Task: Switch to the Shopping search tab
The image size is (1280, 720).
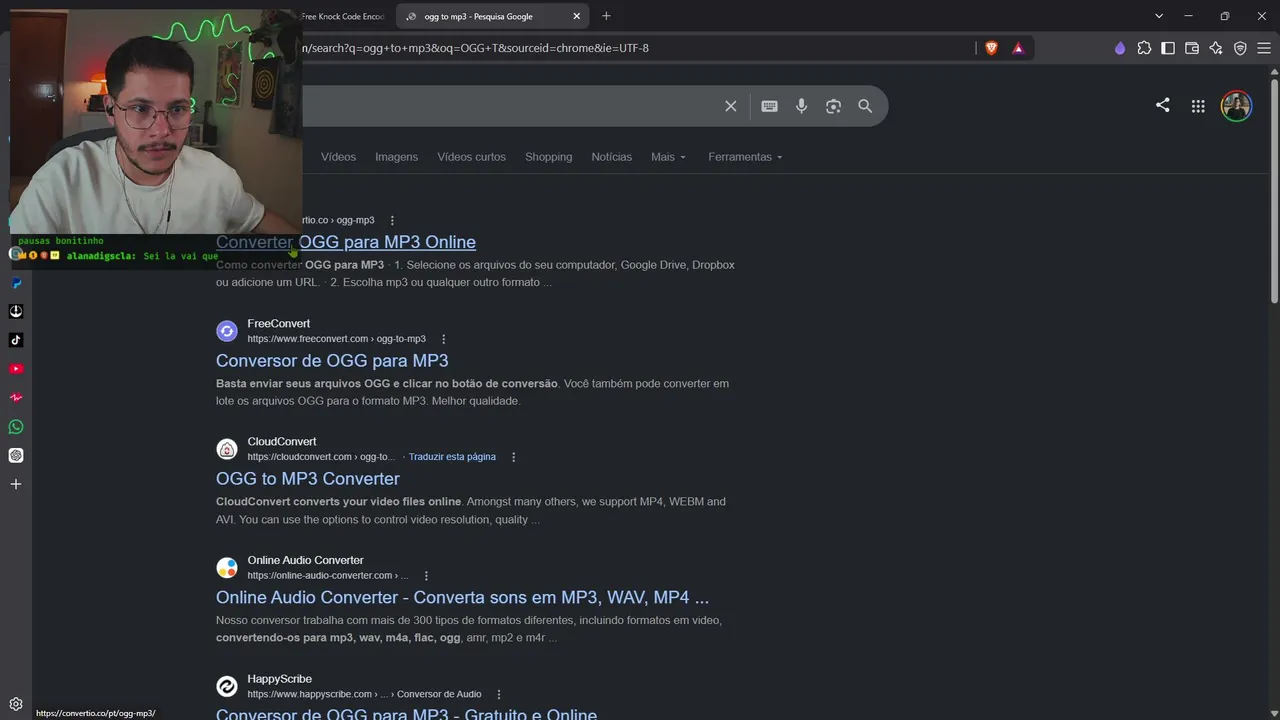Action: coord(549,157)
